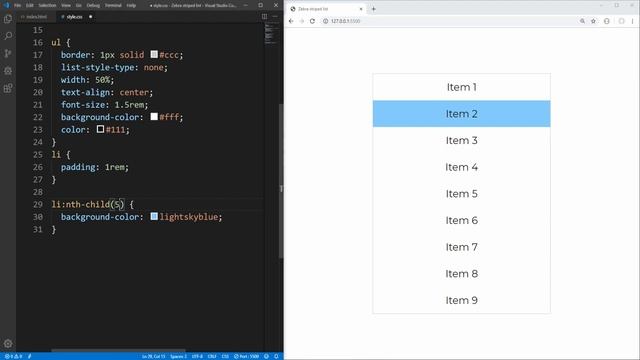Click the Ln 29 cursor position status
Image resolution: width=640 pixels, height=360 pixels.
coord(153,356)
